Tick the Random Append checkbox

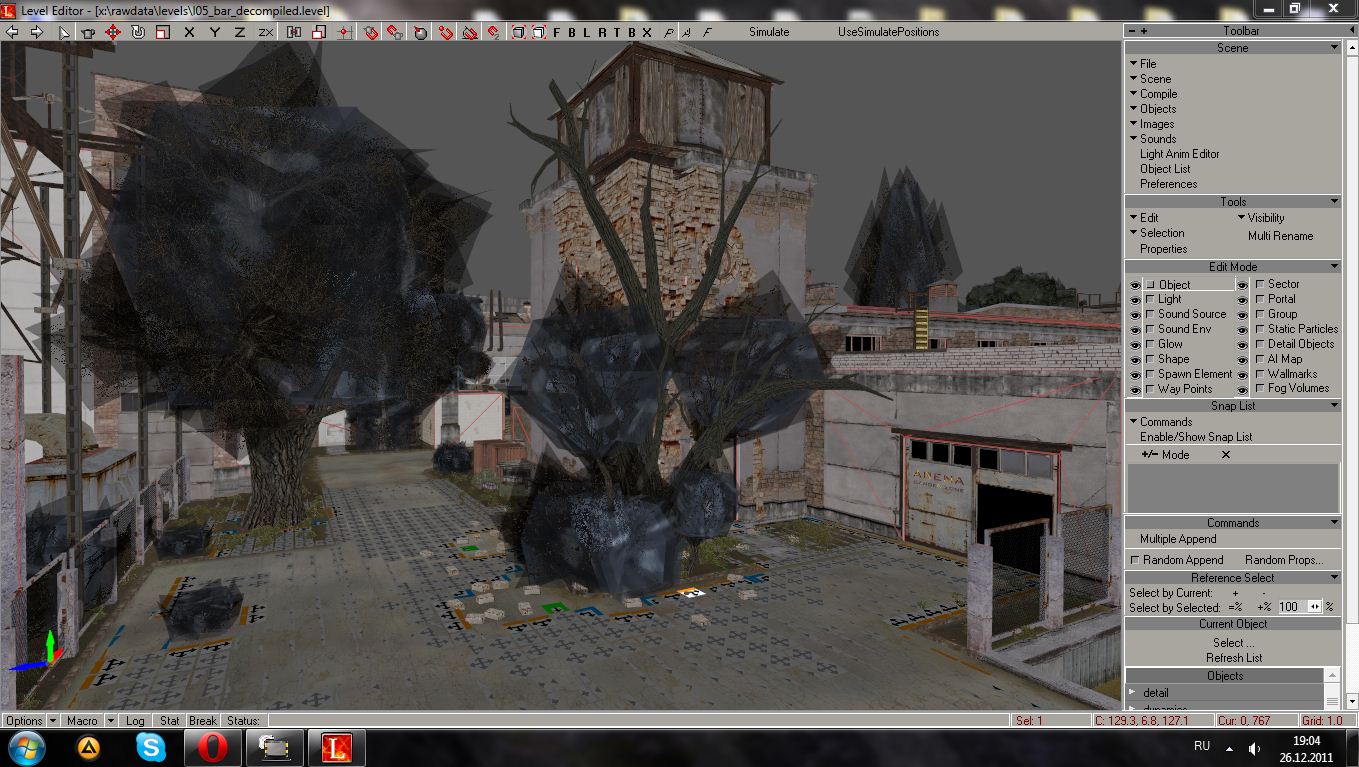[x=1135, y=560]
